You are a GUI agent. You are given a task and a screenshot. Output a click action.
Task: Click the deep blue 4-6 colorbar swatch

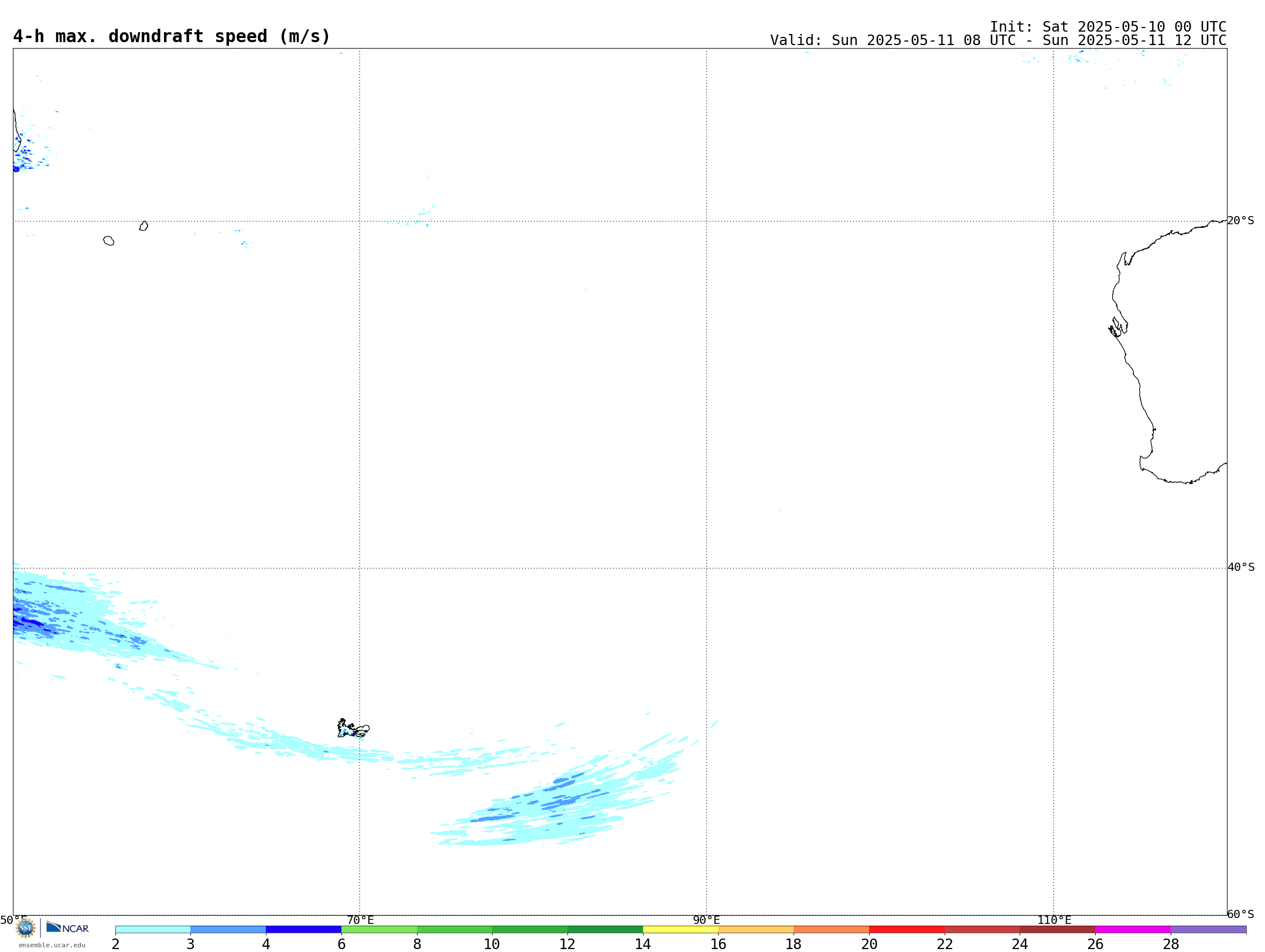tap(303, 930)
